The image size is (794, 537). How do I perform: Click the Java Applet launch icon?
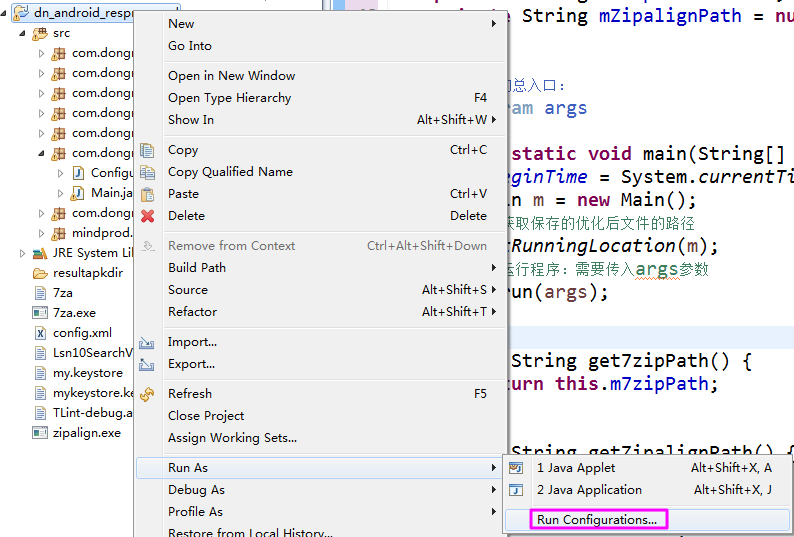pyautogui.click(x=516, y=468)
